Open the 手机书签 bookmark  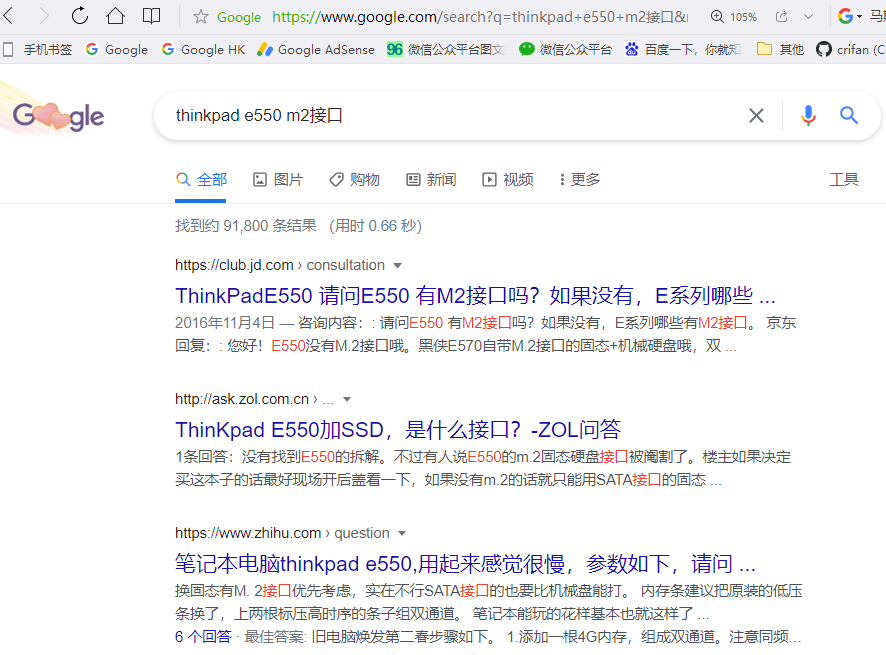(x=38, y=50)
